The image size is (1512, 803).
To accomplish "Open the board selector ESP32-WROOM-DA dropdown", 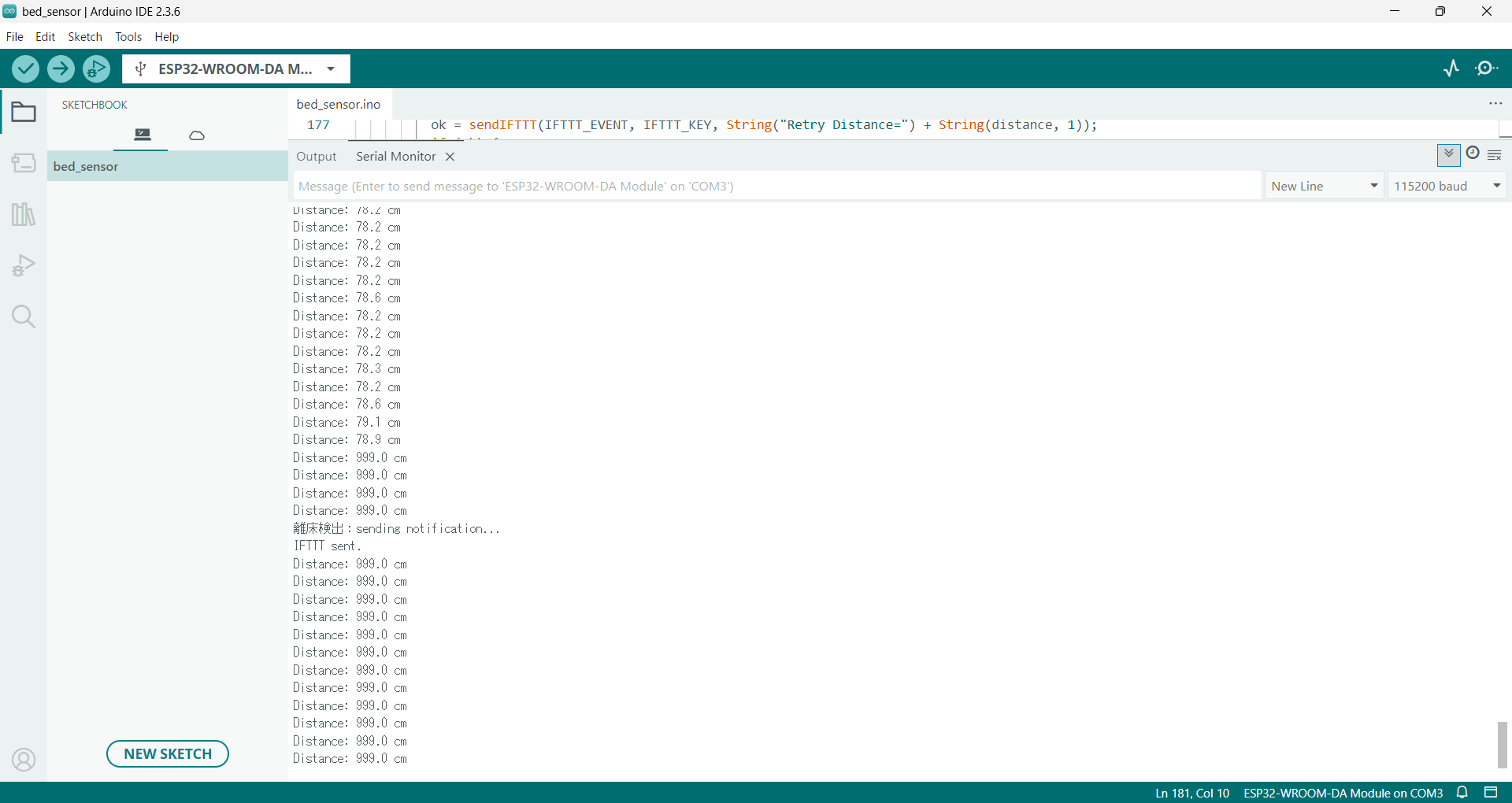I will pos(236,69).
